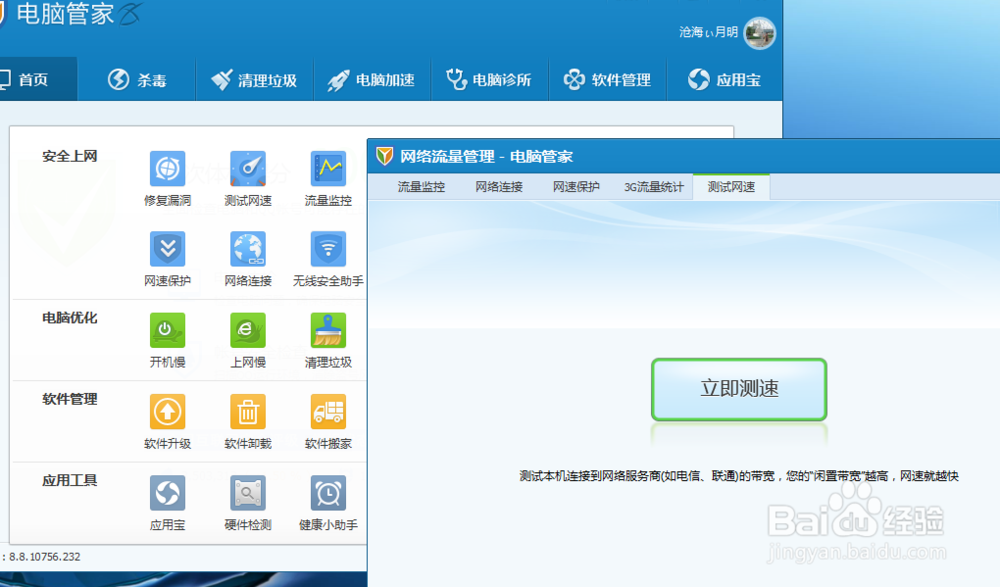The width and height of the screenshot is (1000, 587).
Task: Switch to 应用宝 top navigation tab
Action: (x=724, y=80)
